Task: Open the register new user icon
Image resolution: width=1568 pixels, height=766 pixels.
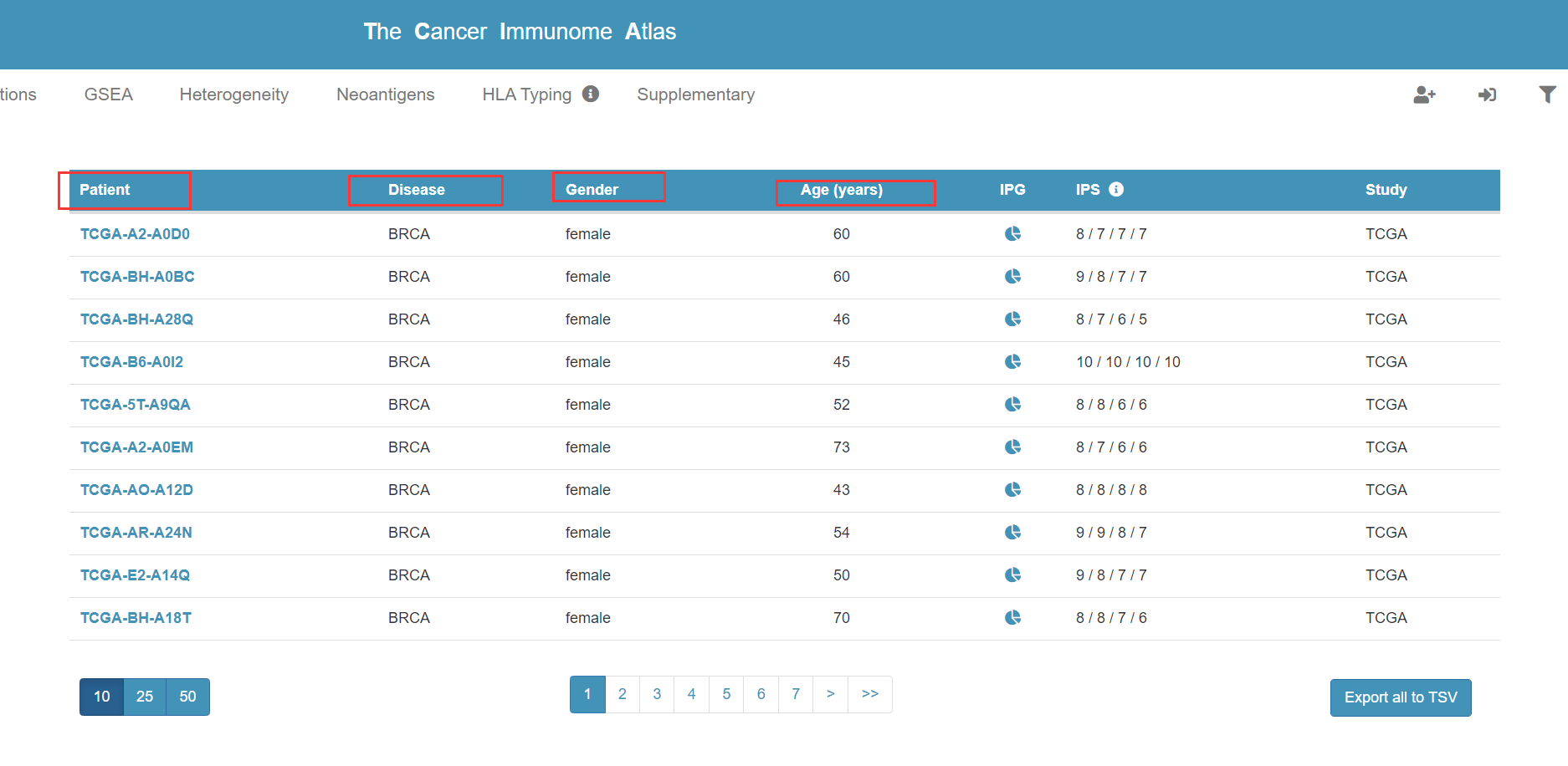Action: click(x=1424, y=94)
